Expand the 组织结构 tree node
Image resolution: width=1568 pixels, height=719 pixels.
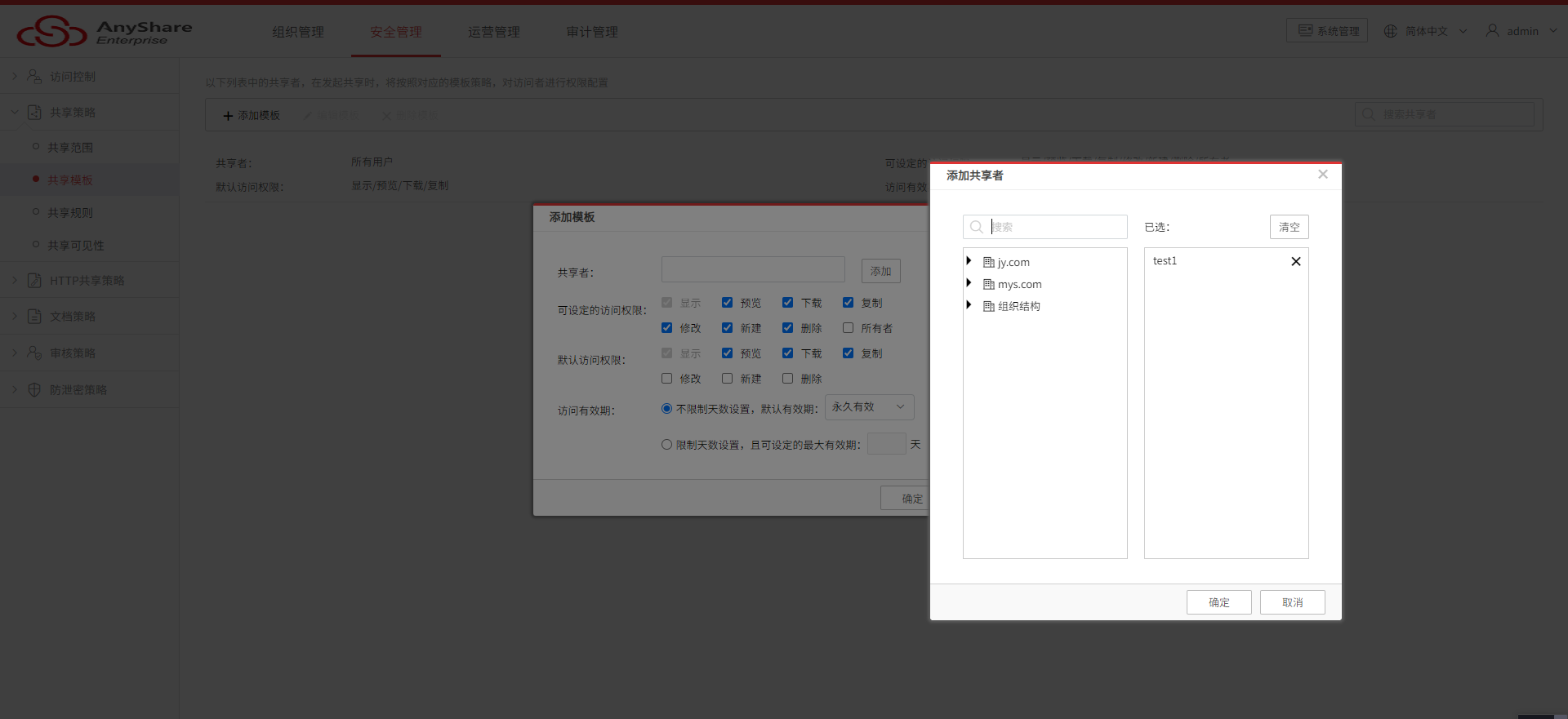pyautogui.click(x=969, y=305)
